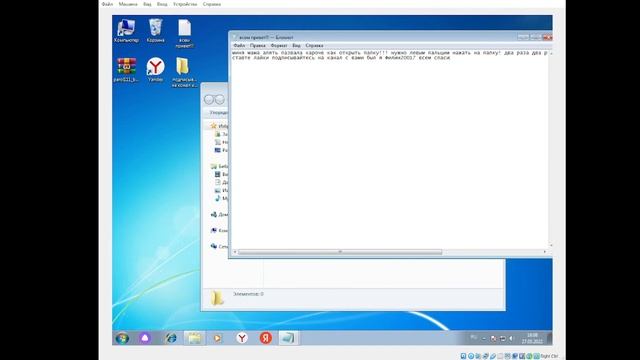This screenshot has width=640, height=360.
Task: Select the Корзина recycle bin icon
Action: click(156, 31)
